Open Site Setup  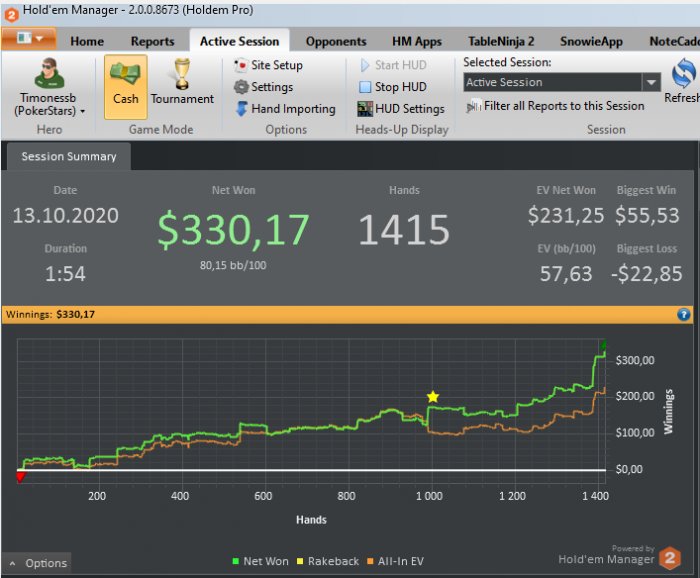pyautogui.click(x=268, y=65)
